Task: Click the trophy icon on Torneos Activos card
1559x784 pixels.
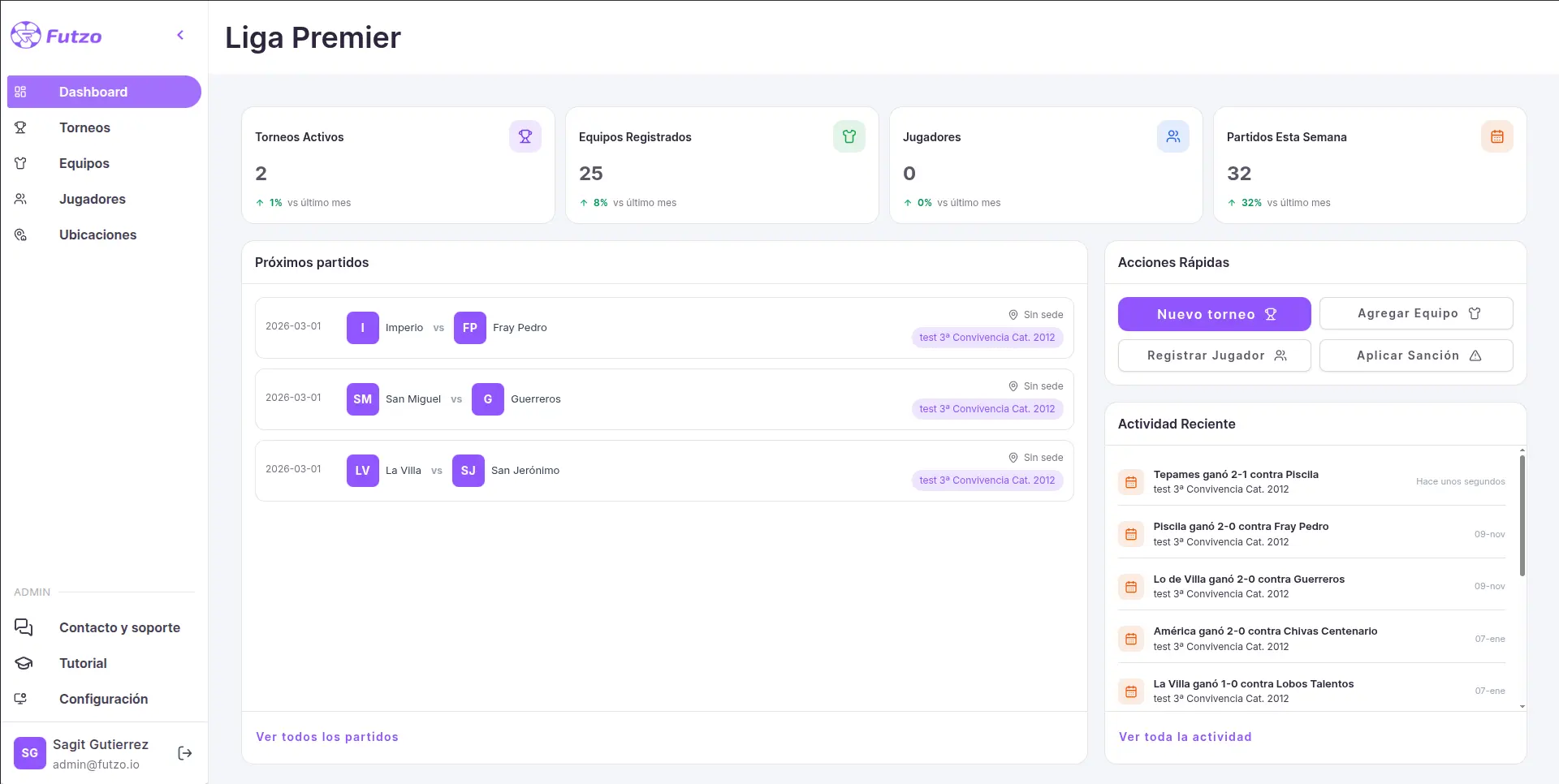Action: [x=525, y=136]
